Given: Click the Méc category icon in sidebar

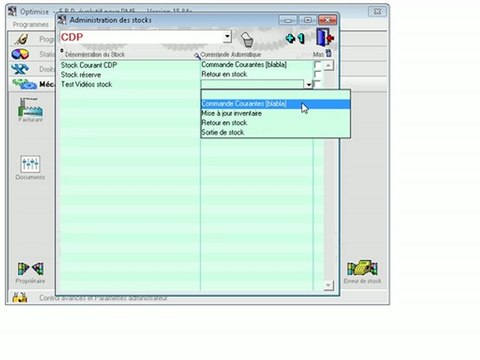Looking at the screenshot, I should click(24, 84).
